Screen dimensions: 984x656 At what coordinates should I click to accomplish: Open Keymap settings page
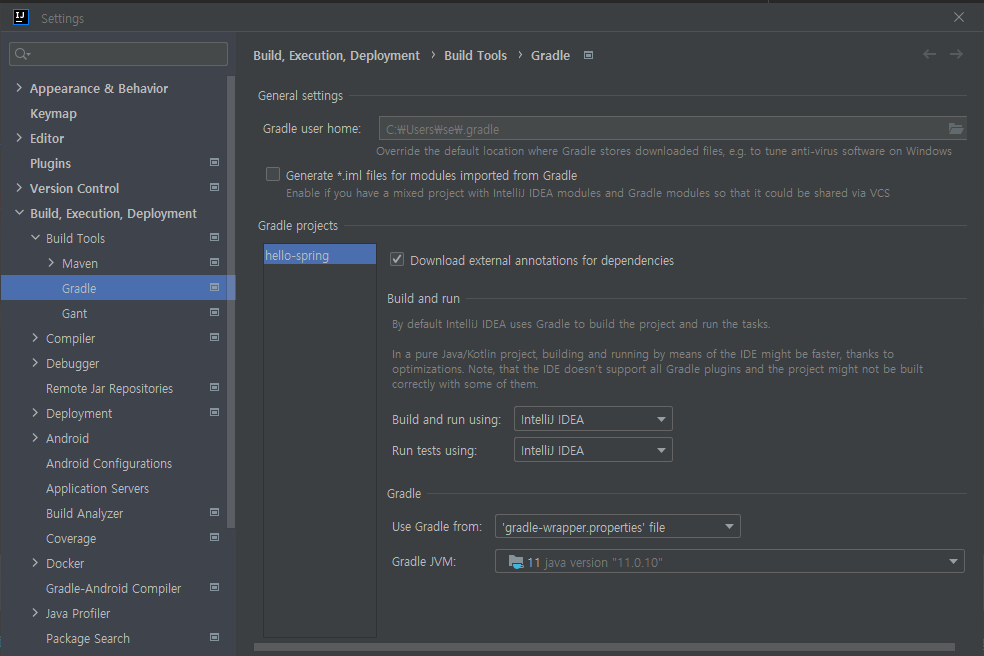pyautogui.click(x=53, y=114)
